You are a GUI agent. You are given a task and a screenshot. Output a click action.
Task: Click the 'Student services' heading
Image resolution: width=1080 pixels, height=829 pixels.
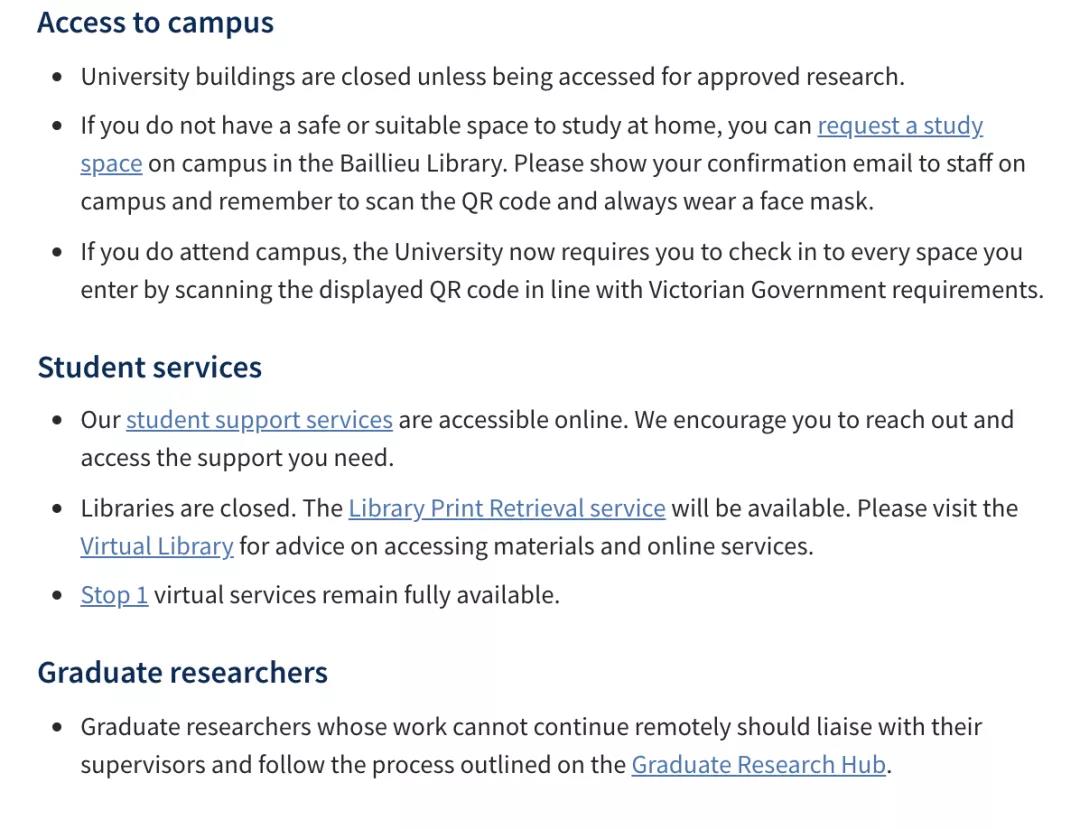(x=149, y=367)
